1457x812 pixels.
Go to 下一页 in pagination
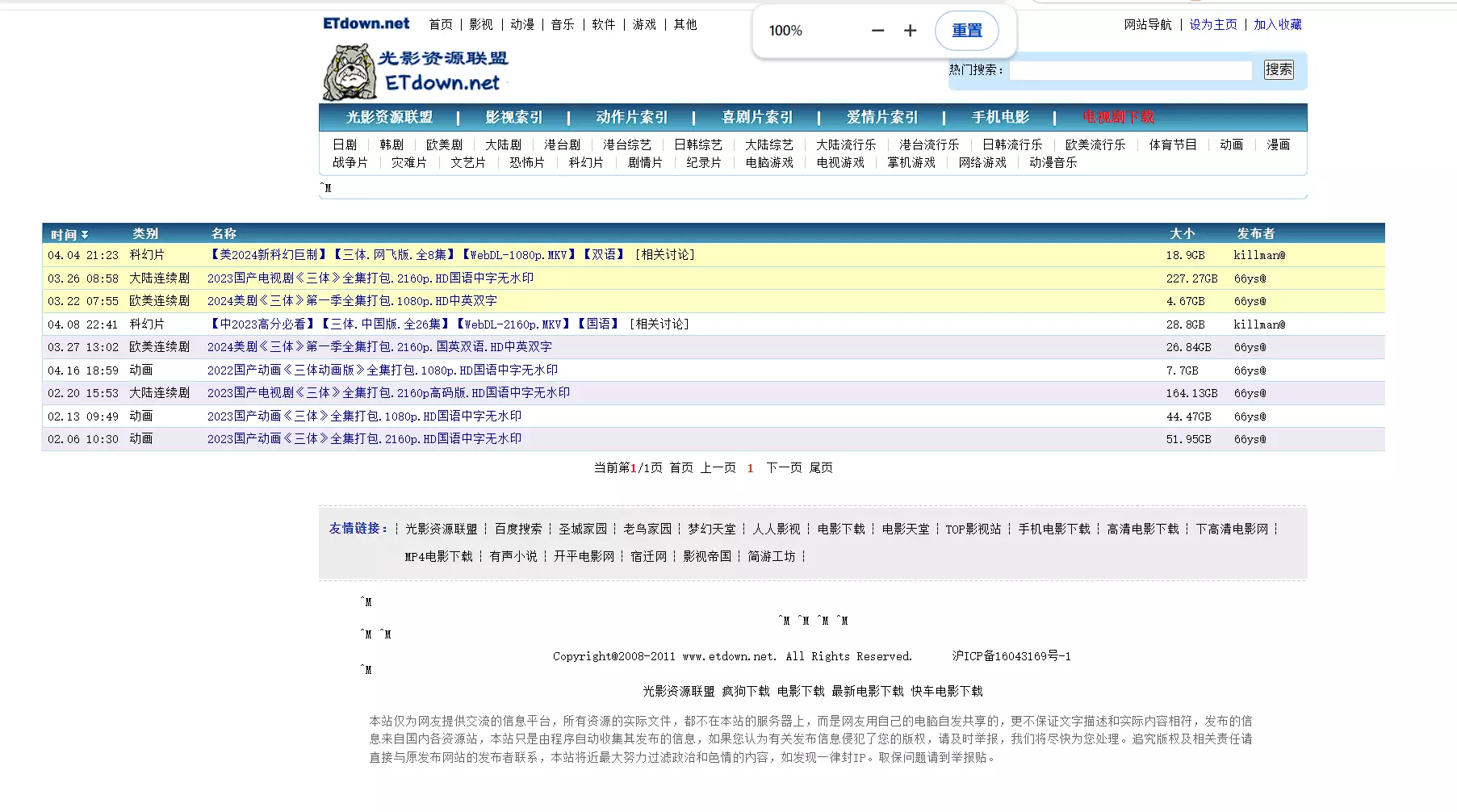click(x=783, y=468)
